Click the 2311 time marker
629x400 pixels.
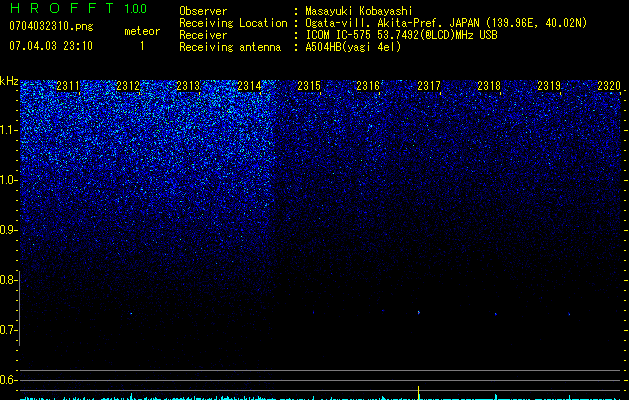[68, 85]
